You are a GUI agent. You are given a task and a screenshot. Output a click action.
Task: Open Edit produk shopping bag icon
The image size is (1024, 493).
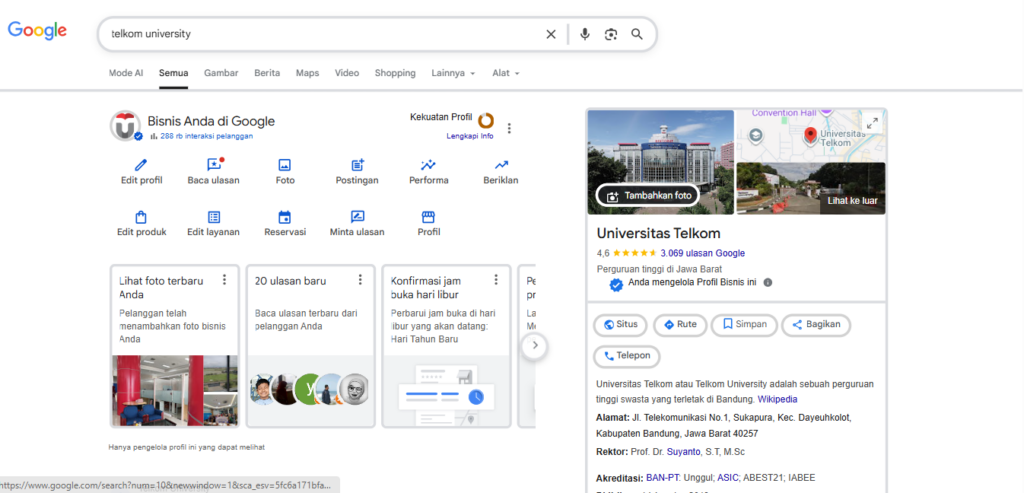[x=141, y=217]
